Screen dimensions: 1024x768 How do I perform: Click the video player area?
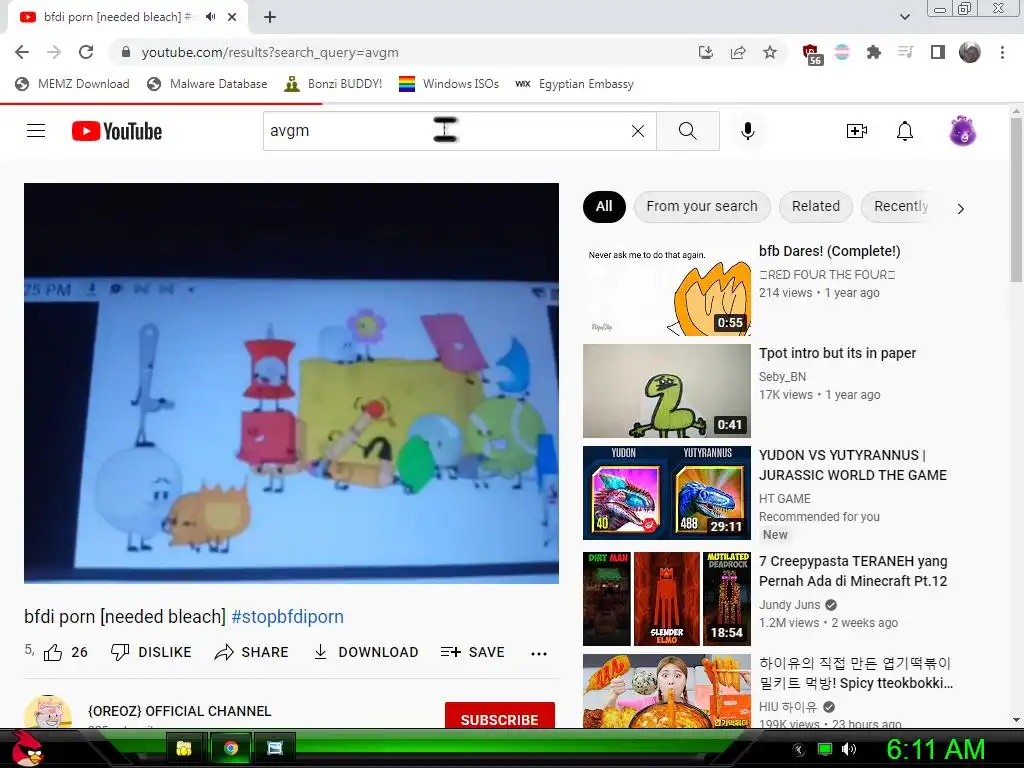(291, 383)
